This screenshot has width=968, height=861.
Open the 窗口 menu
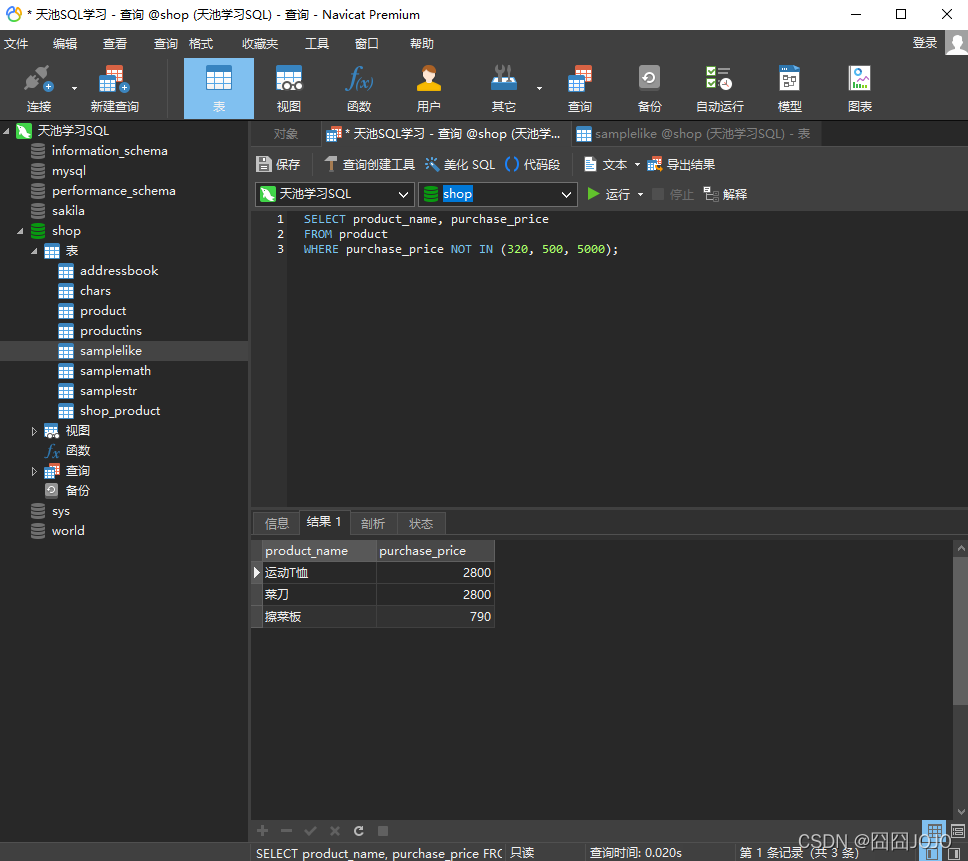[x=367, y=44]
